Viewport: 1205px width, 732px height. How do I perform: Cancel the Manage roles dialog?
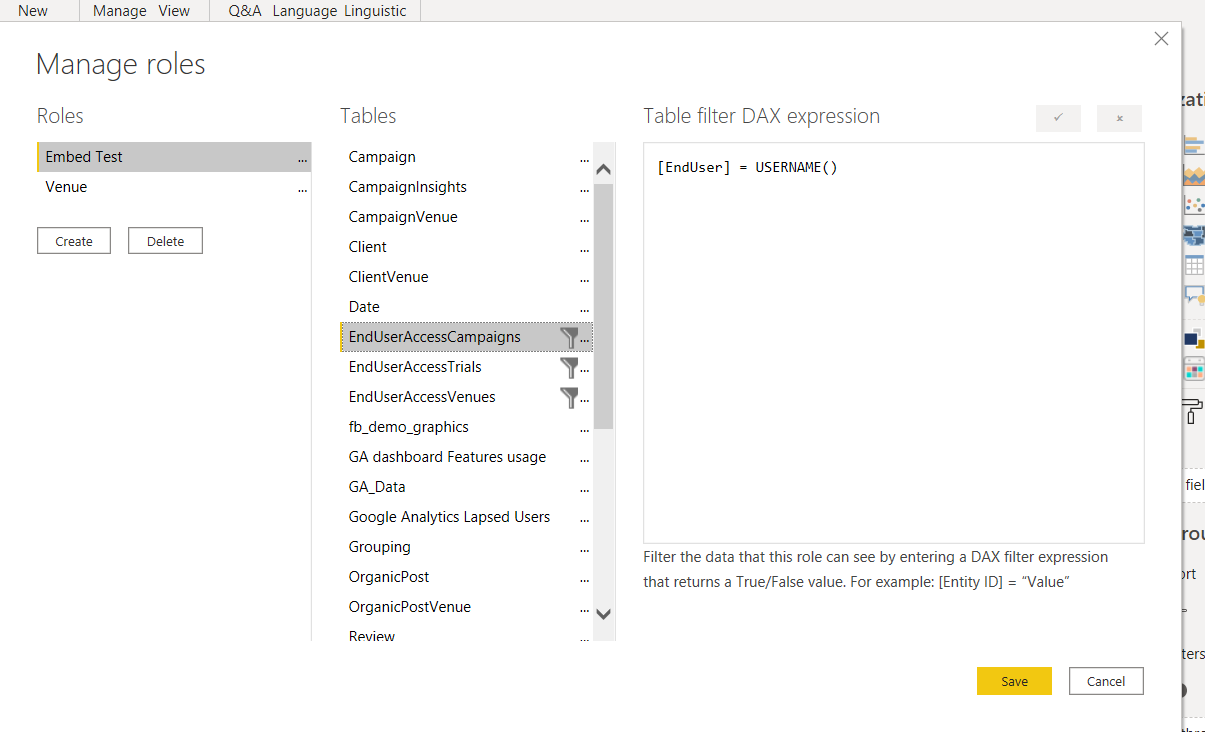1106,681
